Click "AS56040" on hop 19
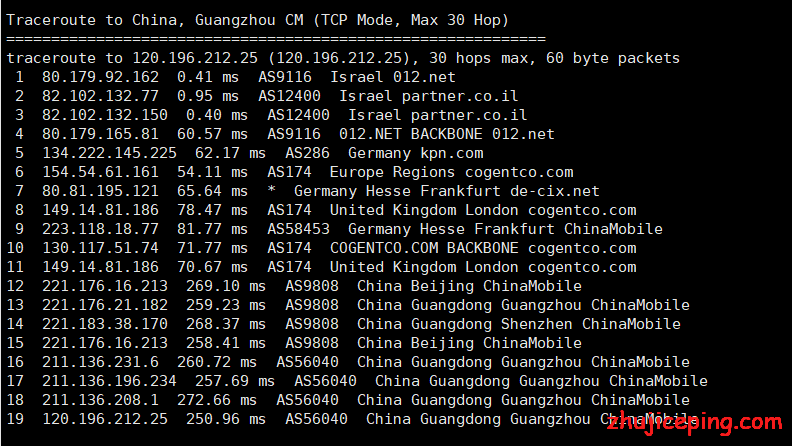This screenshot has height=446, width=792. pos(316,419)
